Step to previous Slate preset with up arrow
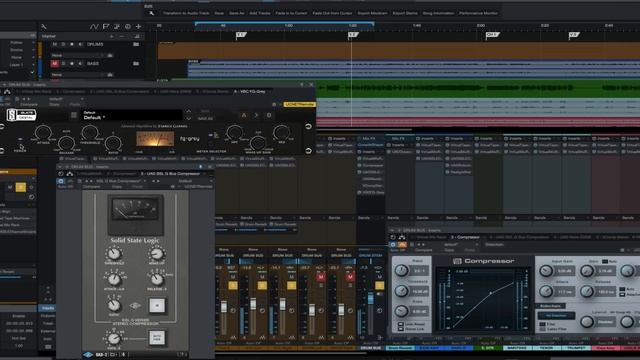The image size is (640, 360). click(x=188, y=111)
